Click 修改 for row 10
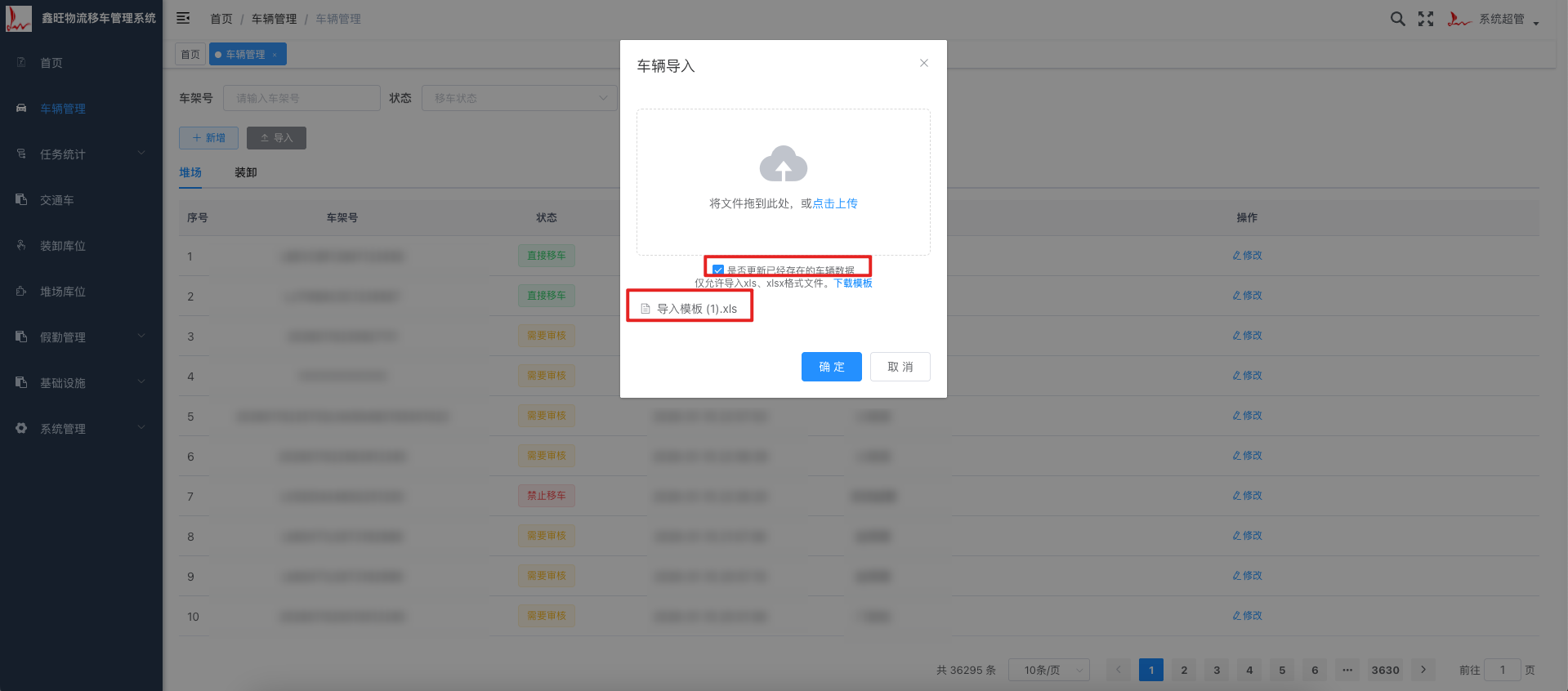 coord(1247,616)
